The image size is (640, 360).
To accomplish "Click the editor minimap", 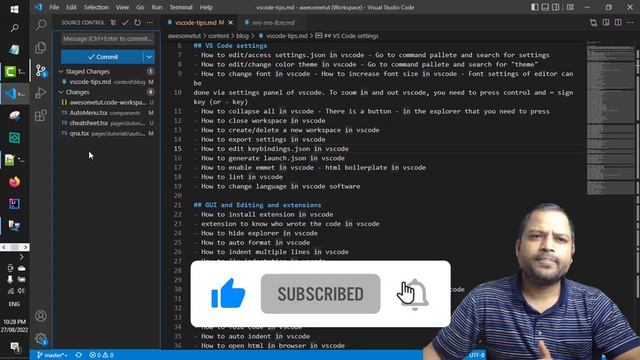I will [x=610, y=118].
